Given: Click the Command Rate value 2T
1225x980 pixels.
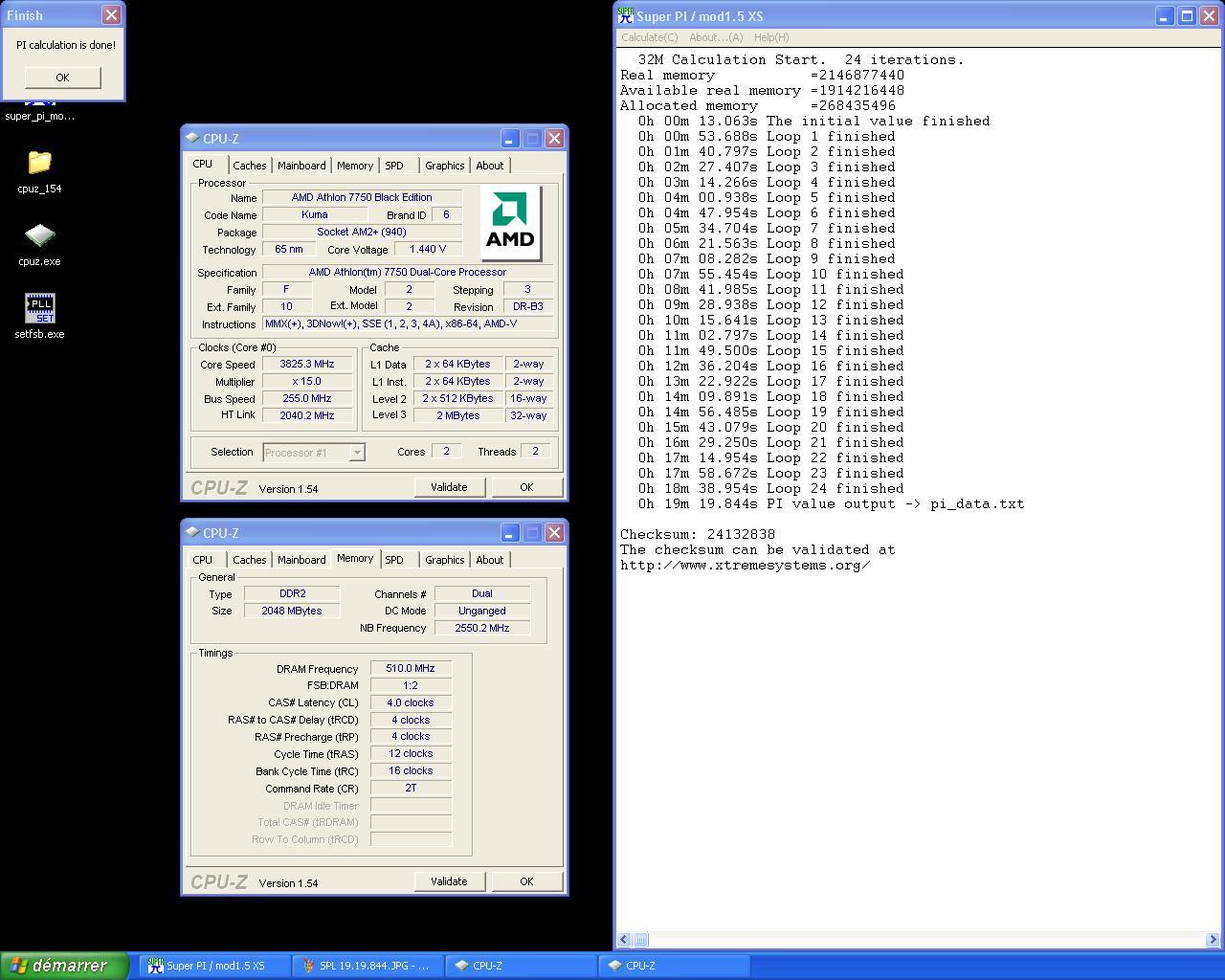Looking at the screenshot, I should 411,789.
